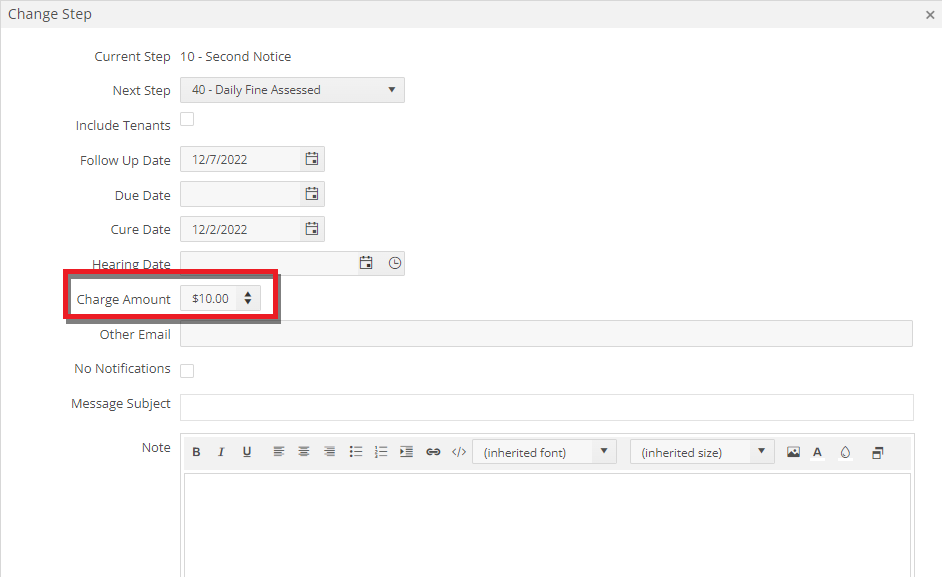Toggle underline formatting in Note editor

pyautogui.click(x=247, y=452)
